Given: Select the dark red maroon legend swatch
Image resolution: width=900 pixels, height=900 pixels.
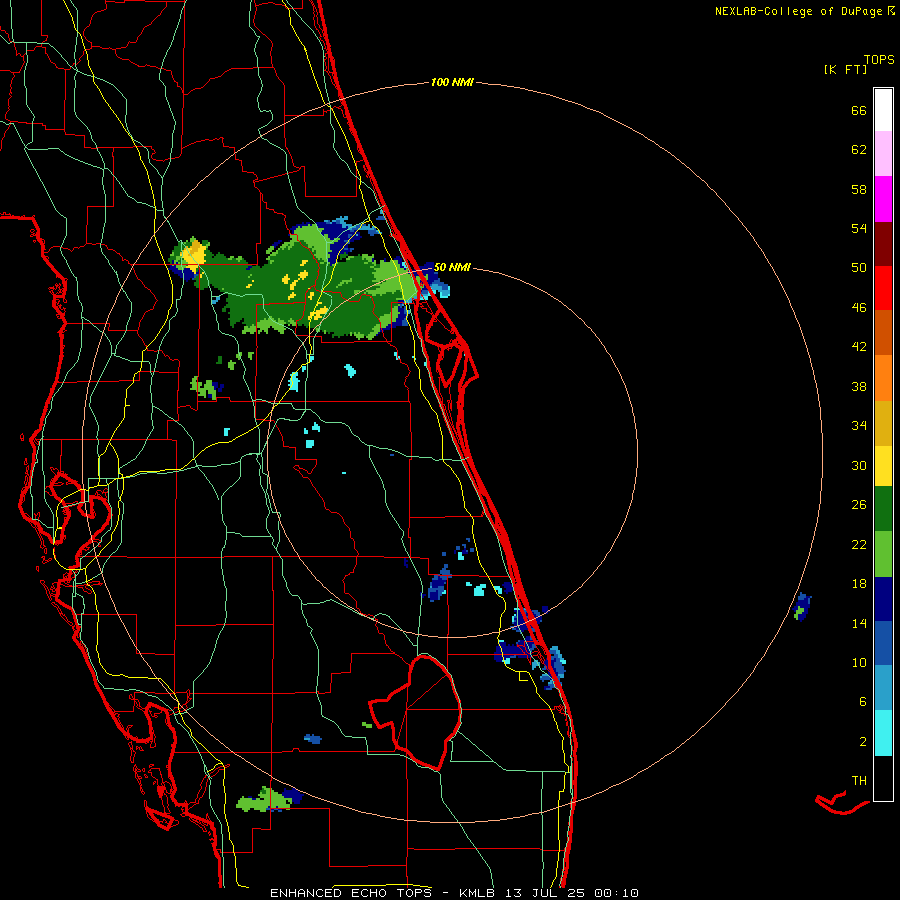Looking at the screenshot, I should pyautogui.click(x=883, y=244).
